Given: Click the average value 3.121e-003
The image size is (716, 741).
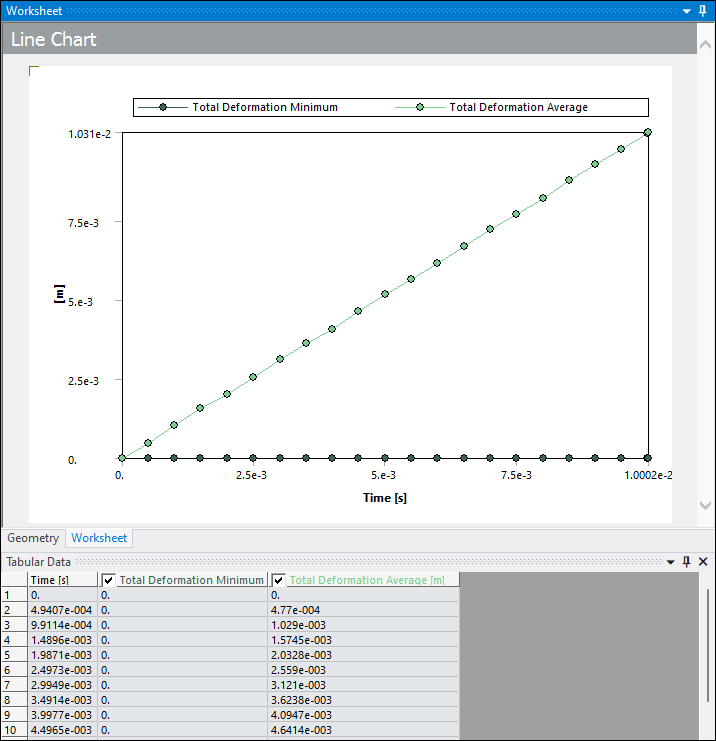Looking at the screenshot, I should pos(363,685).
